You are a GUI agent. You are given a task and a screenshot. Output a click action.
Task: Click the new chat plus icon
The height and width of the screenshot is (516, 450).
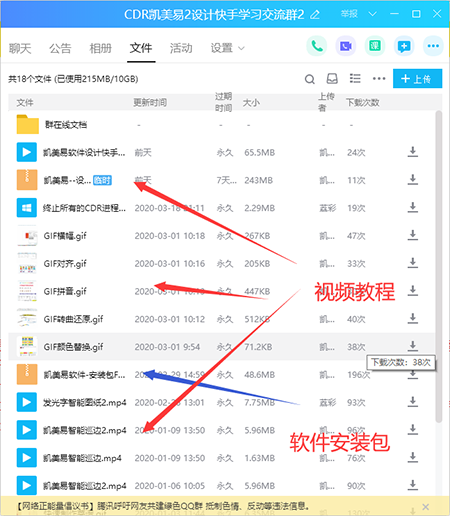pos(404,46)
